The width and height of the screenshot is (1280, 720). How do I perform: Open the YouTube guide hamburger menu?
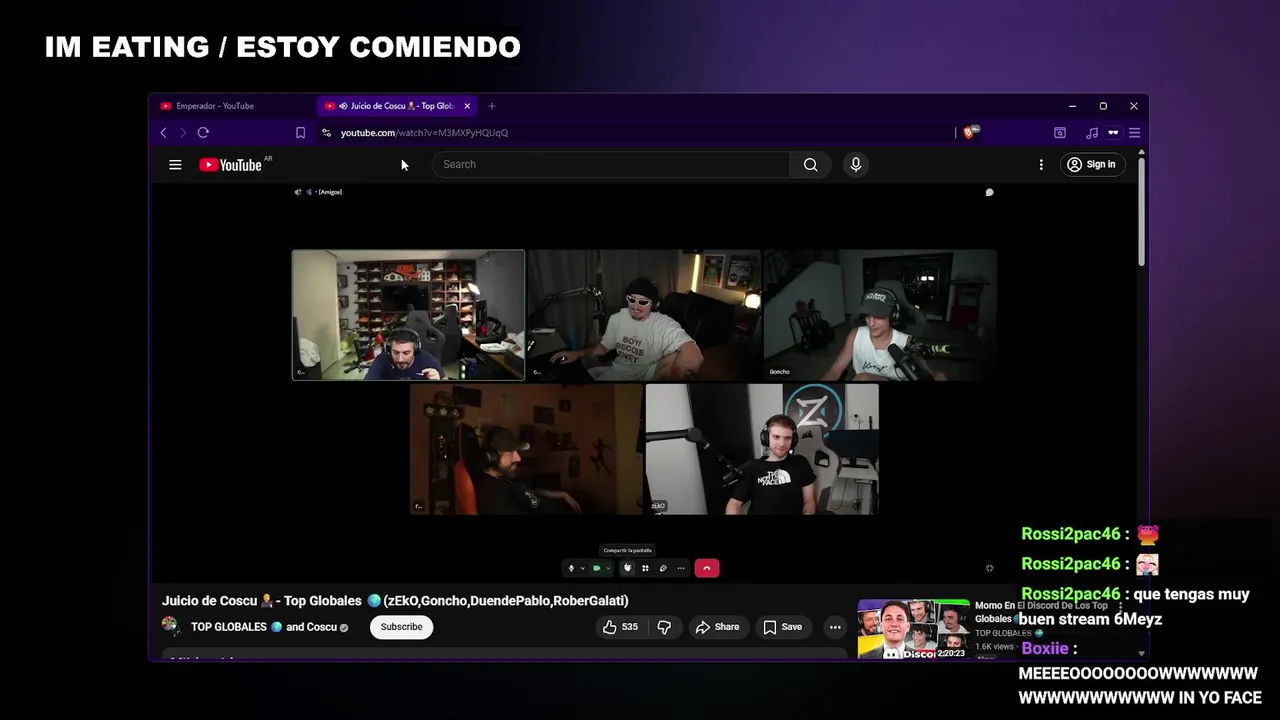pyautogui.click(x=175, y=165)
